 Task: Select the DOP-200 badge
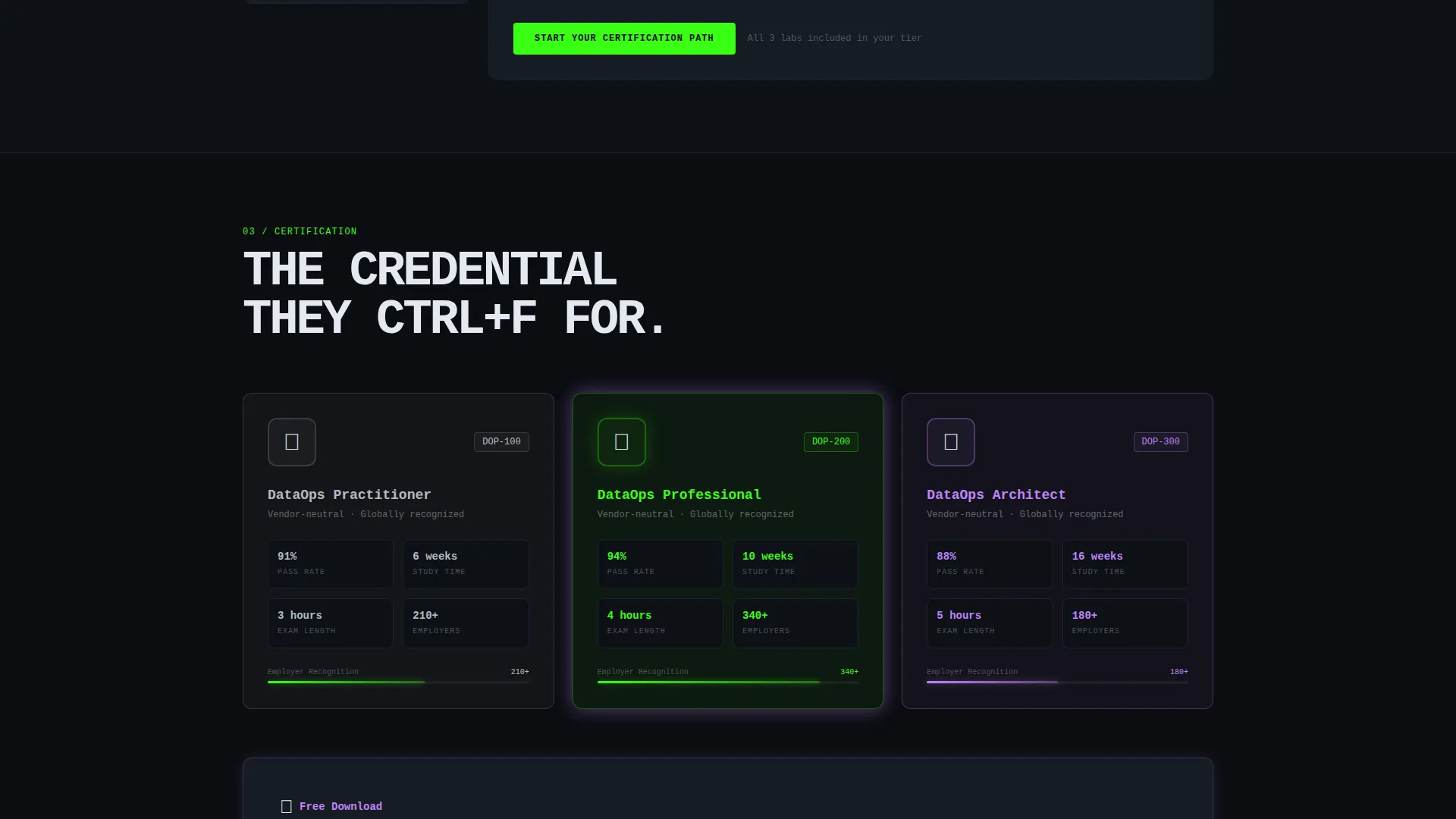[x=831, y=442]
